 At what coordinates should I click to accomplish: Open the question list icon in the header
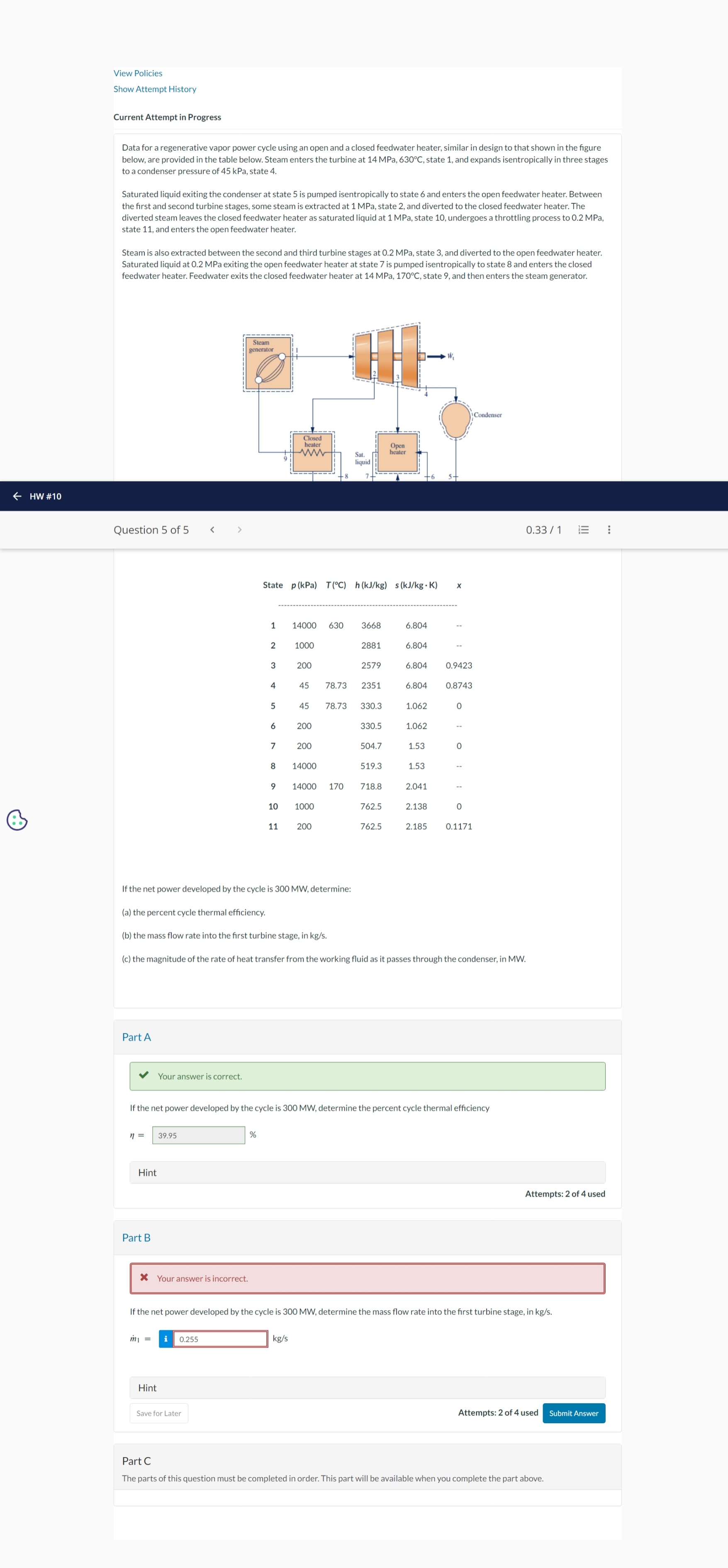pos(582,530)
